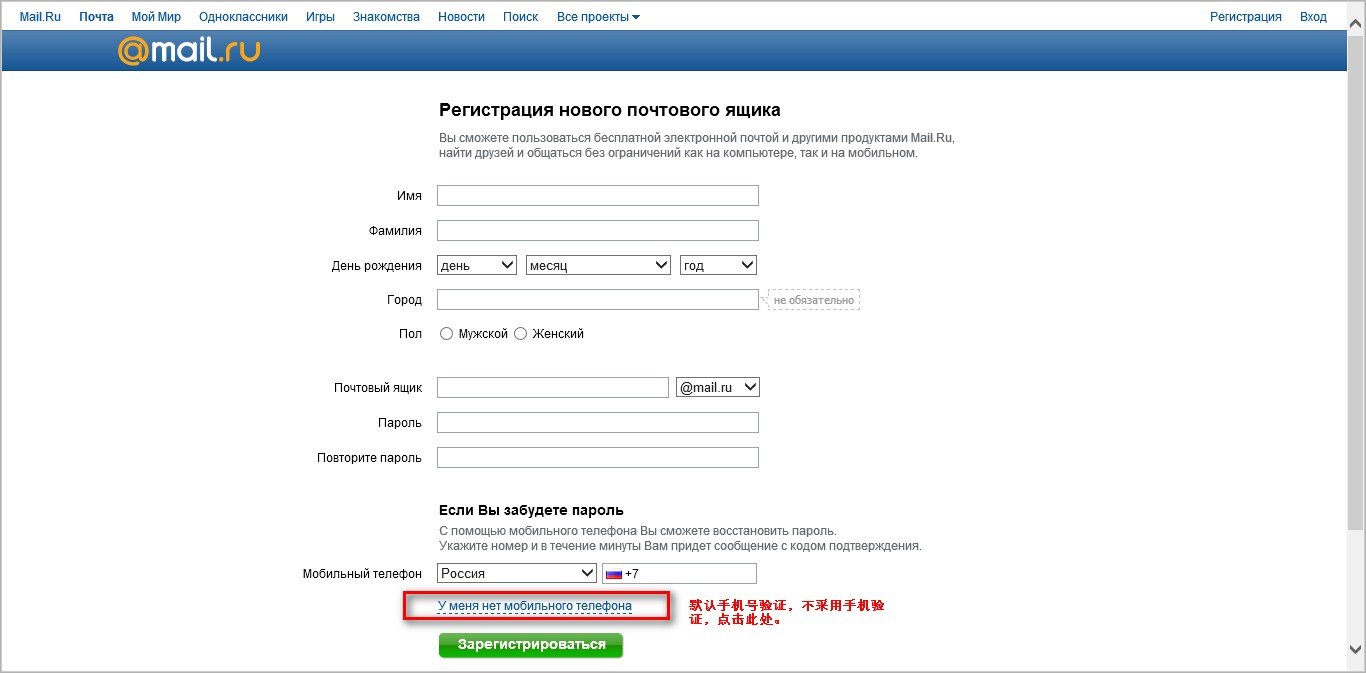Focus the Имя input field
Screen dimensions: 1366x673
point(597,196)
